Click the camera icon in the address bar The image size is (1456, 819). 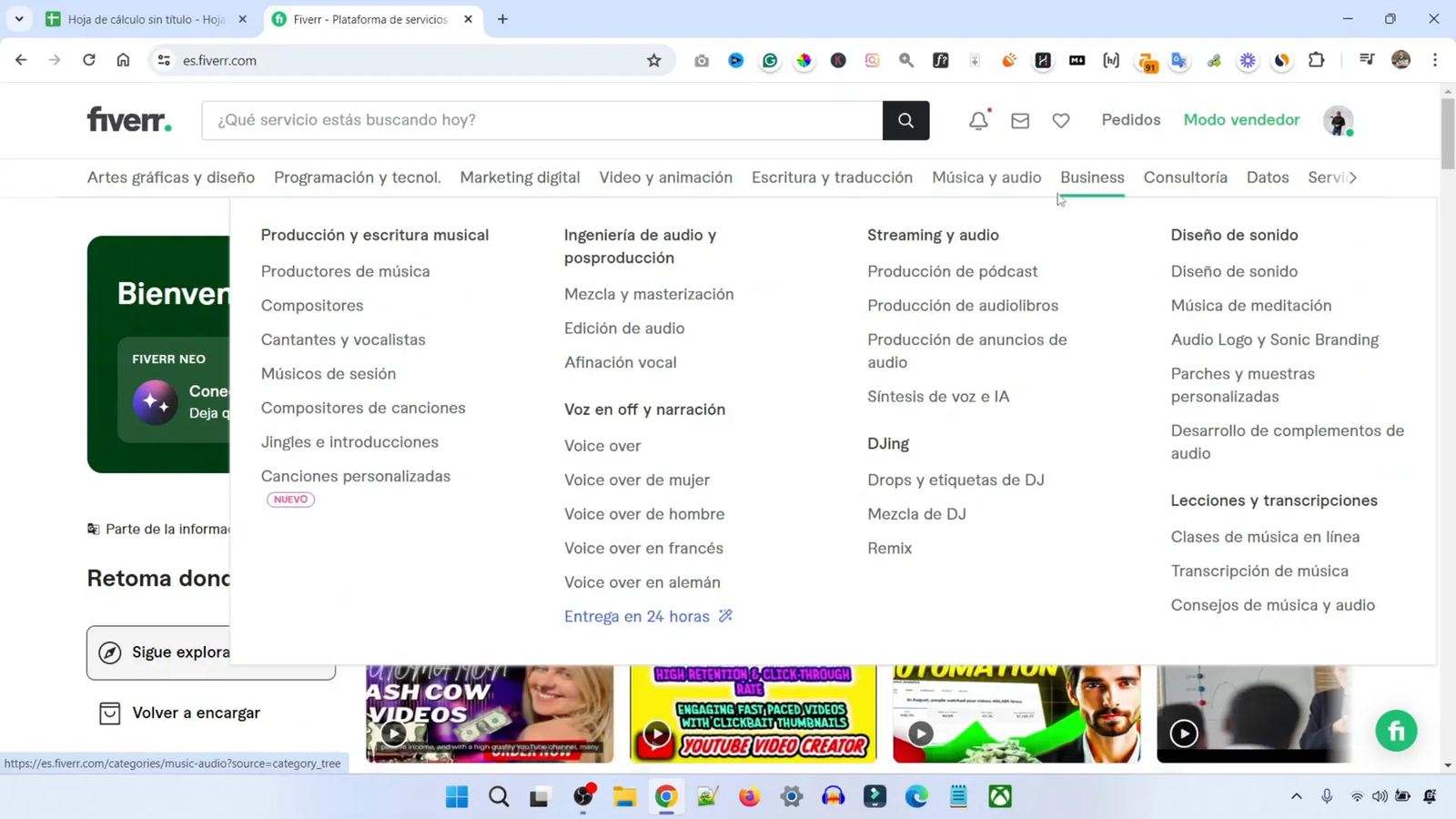click(701, 60)
